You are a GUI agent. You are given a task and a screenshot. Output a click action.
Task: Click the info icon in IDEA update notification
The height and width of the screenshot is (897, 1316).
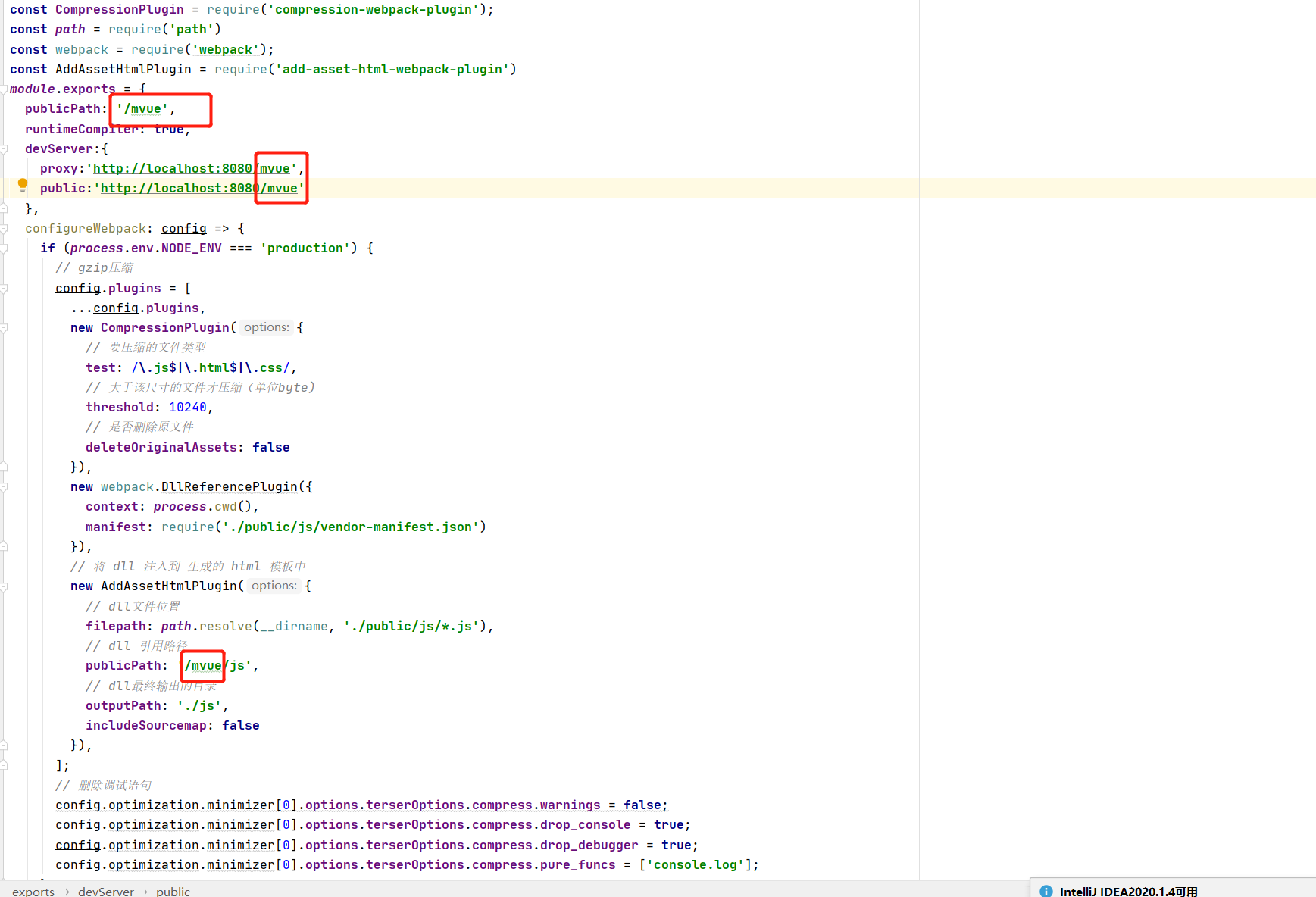(x=1046, y=891)
